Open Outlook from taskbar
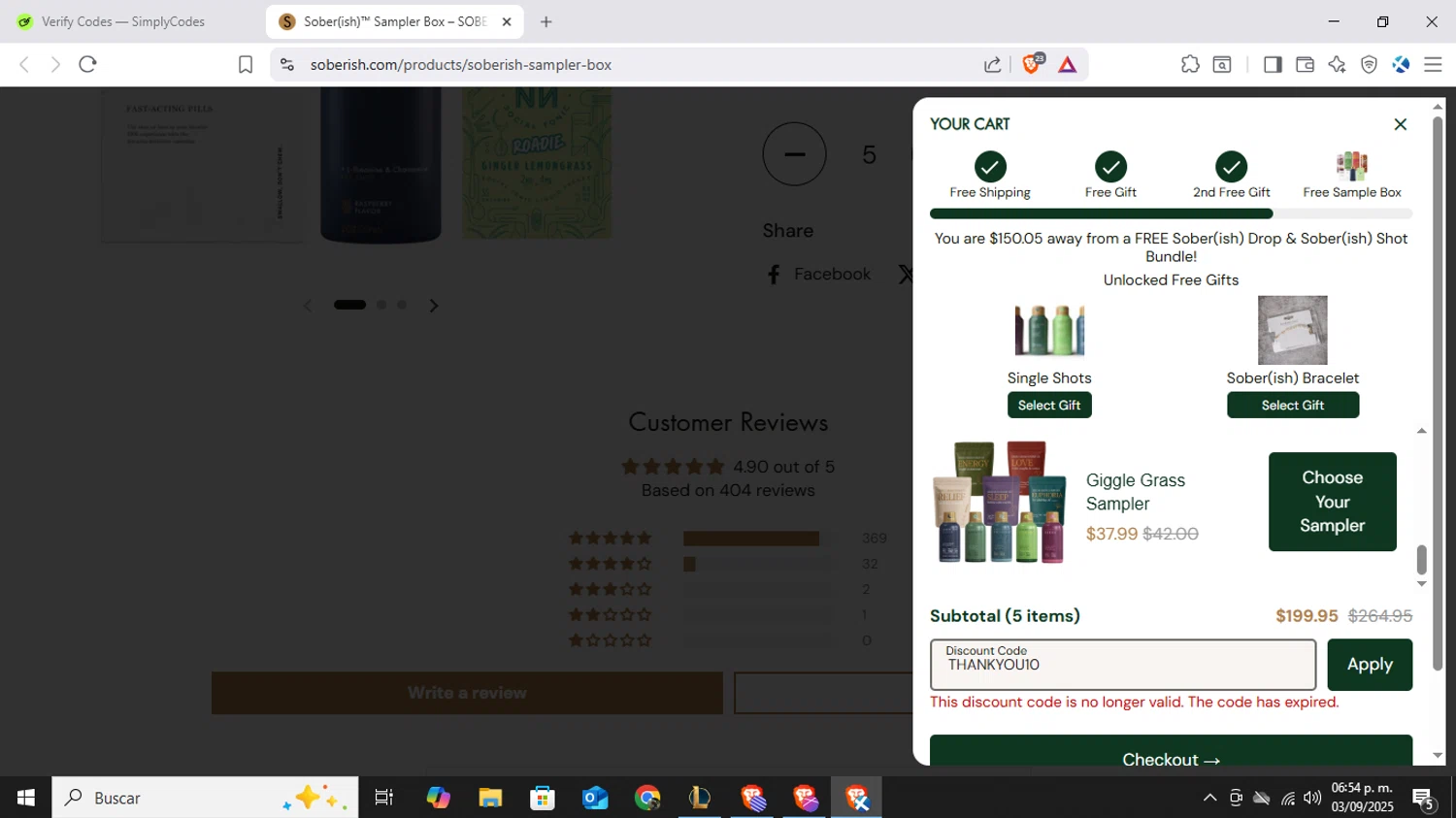This screenshot has height=818, width=1456. (x=595, y=798)
